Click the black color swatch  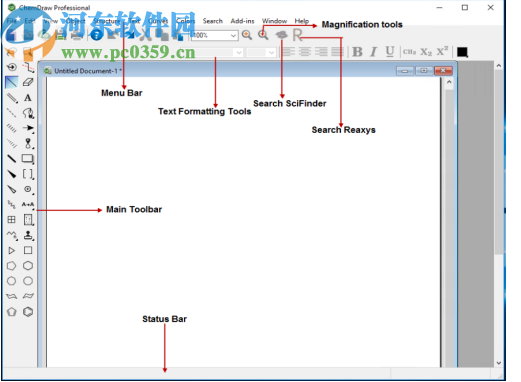tap(462, 52)
